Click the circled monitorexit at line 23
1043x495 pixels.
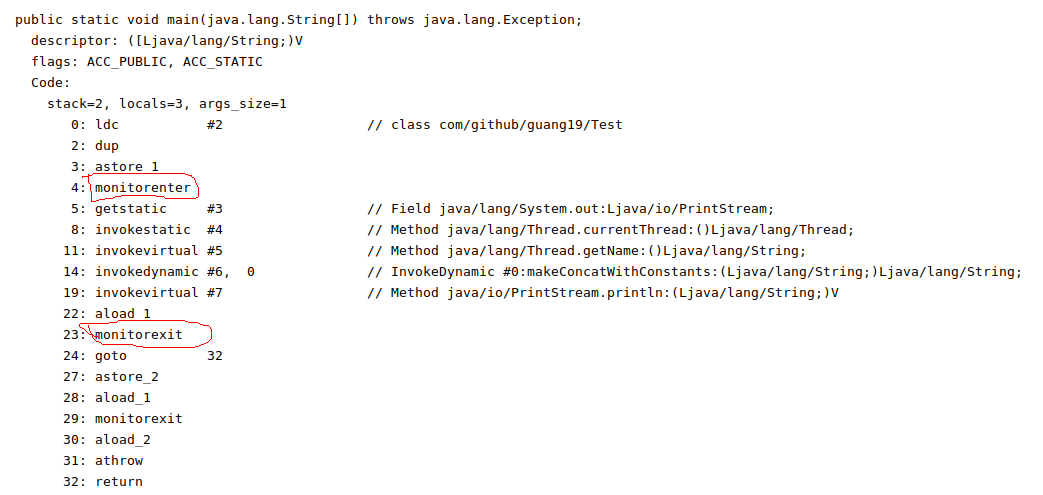click(x=138, y=335)
